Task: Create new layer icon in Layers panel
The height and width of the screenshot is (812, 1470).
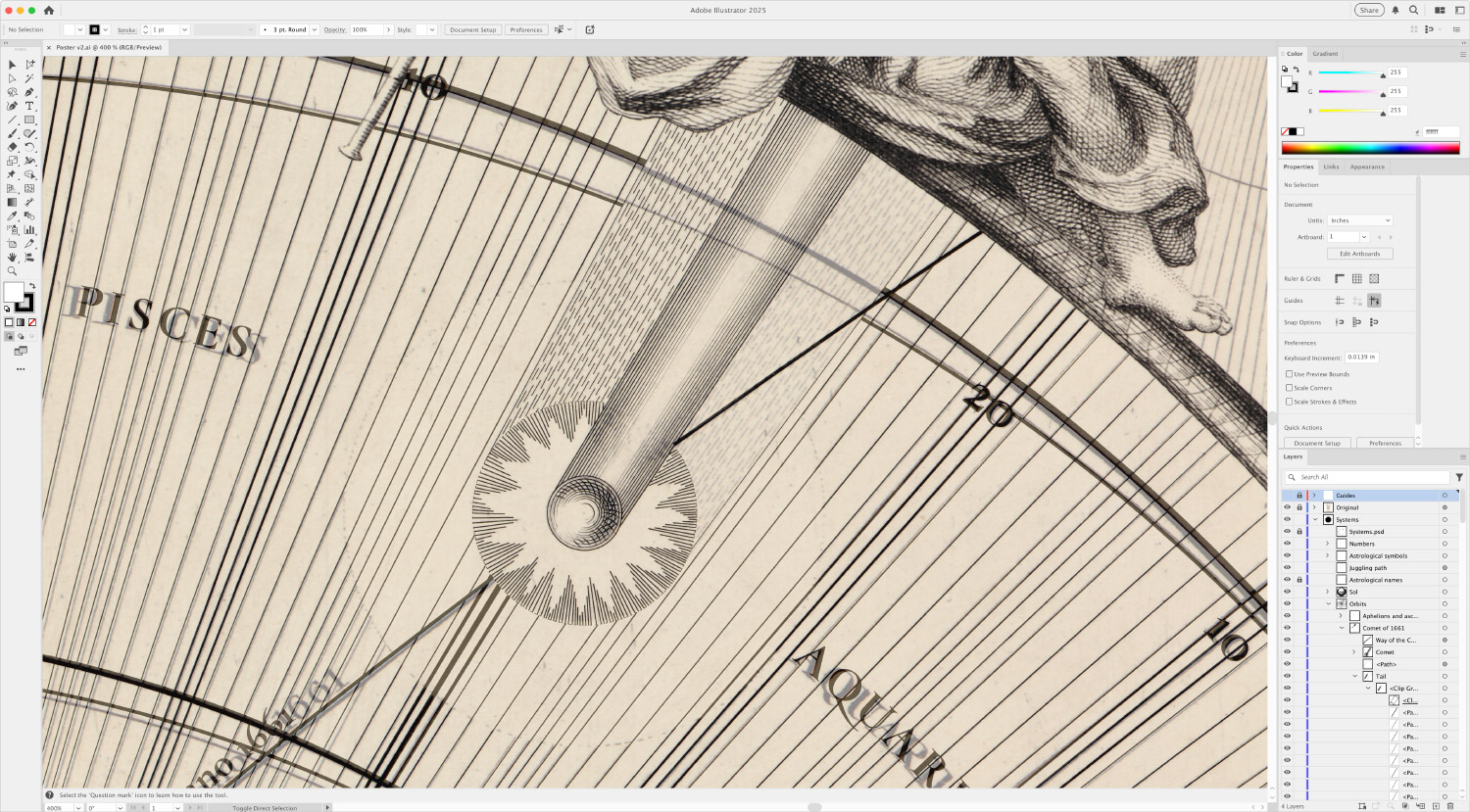Action: [1436, 806]
